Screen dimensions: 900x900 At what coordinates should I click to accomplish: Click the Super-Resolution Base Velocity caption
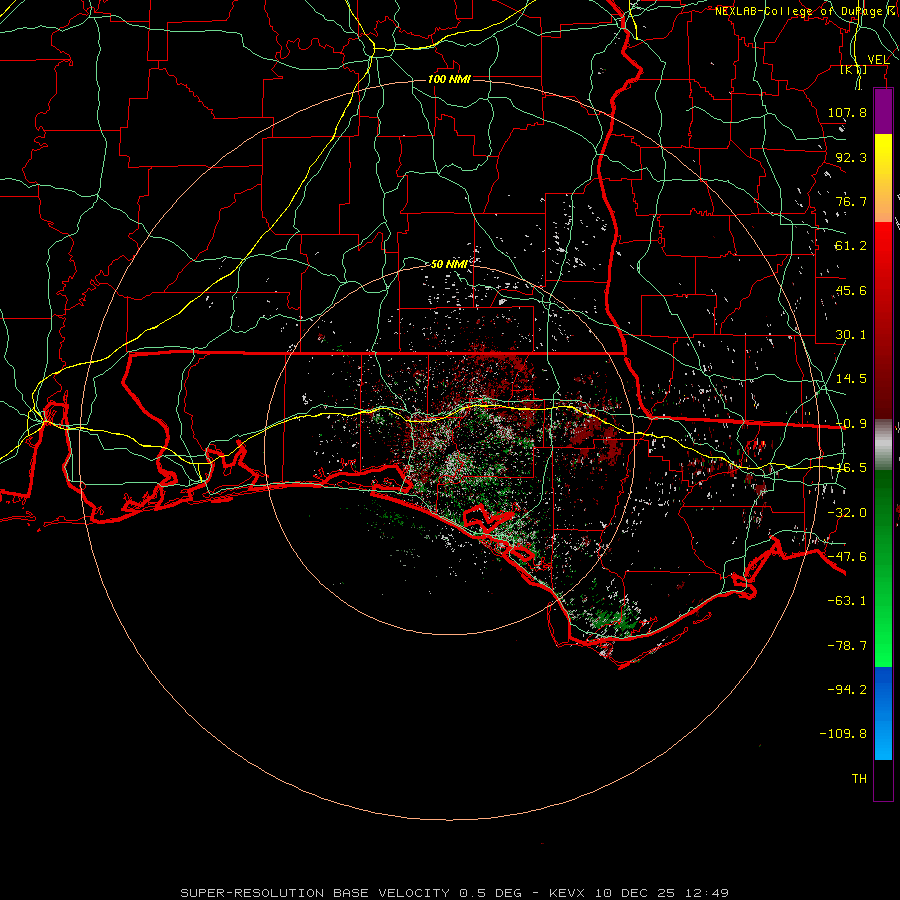pyautogui.click(x=454, y=893)
